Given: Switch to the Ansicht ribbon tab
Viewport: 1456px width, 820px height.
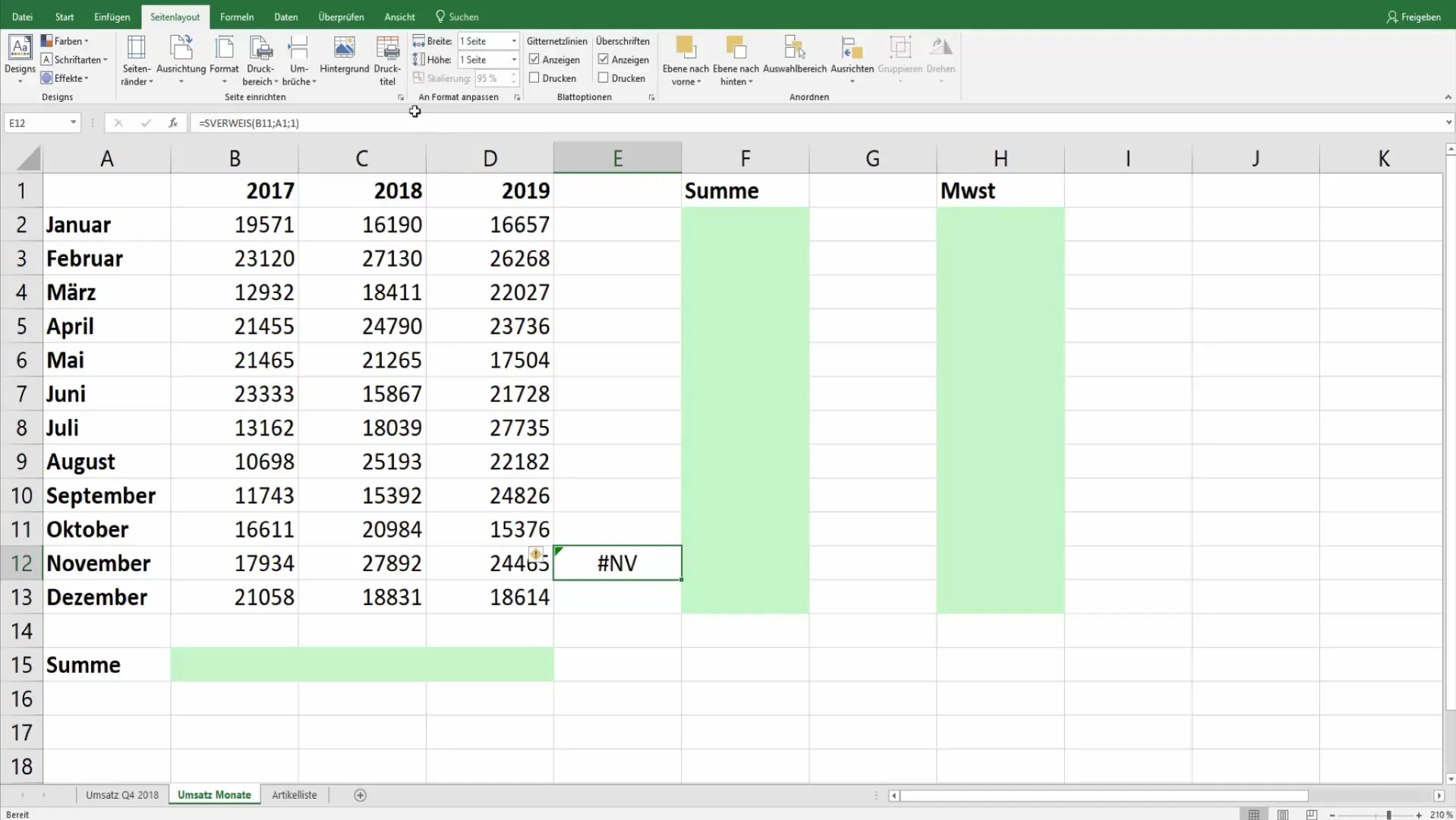Looking at the screenshot, I should 399,17.
